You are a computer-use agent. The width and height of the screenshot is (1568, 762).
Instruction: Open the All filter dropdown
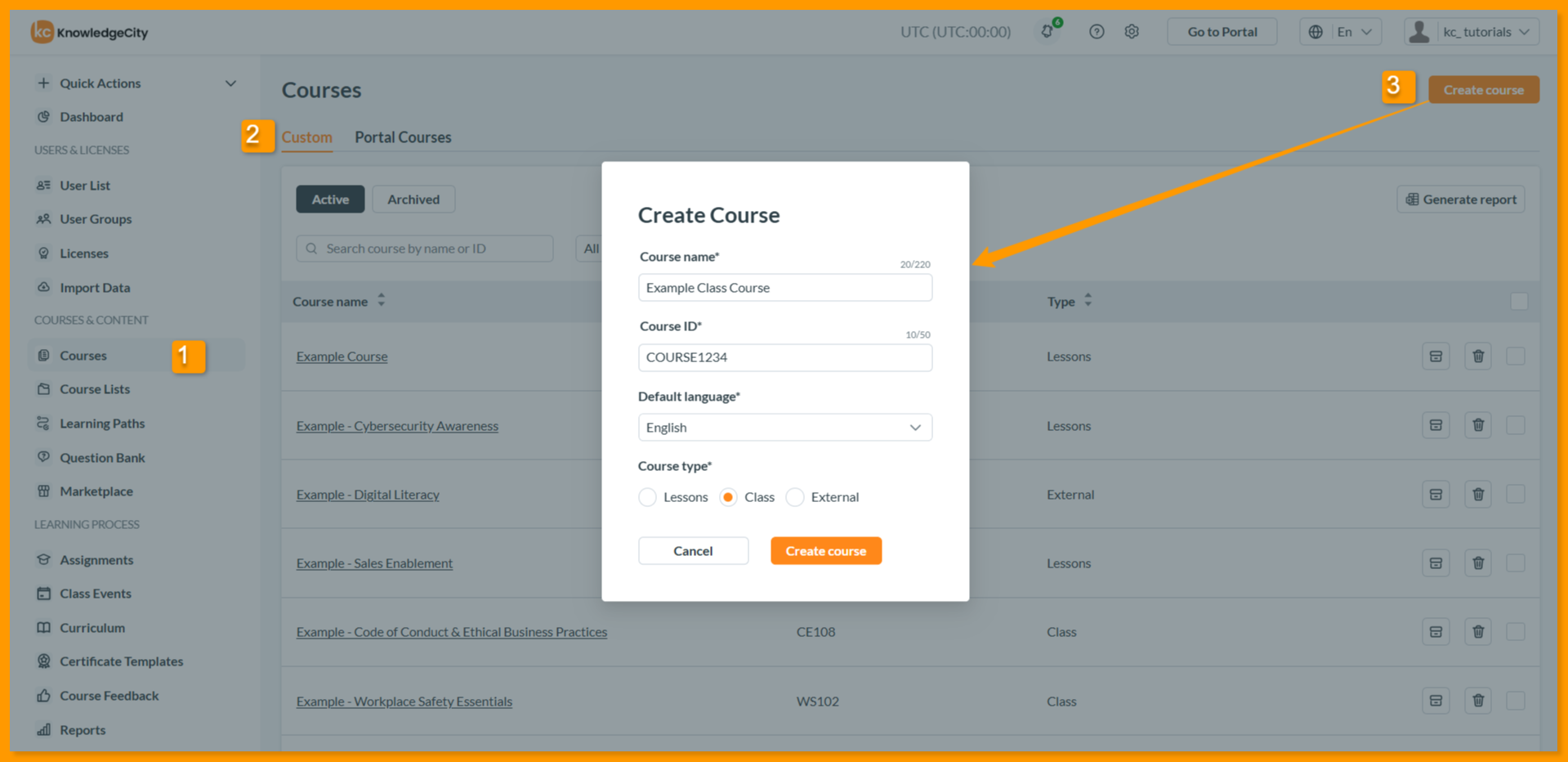(x=589, y=249)
